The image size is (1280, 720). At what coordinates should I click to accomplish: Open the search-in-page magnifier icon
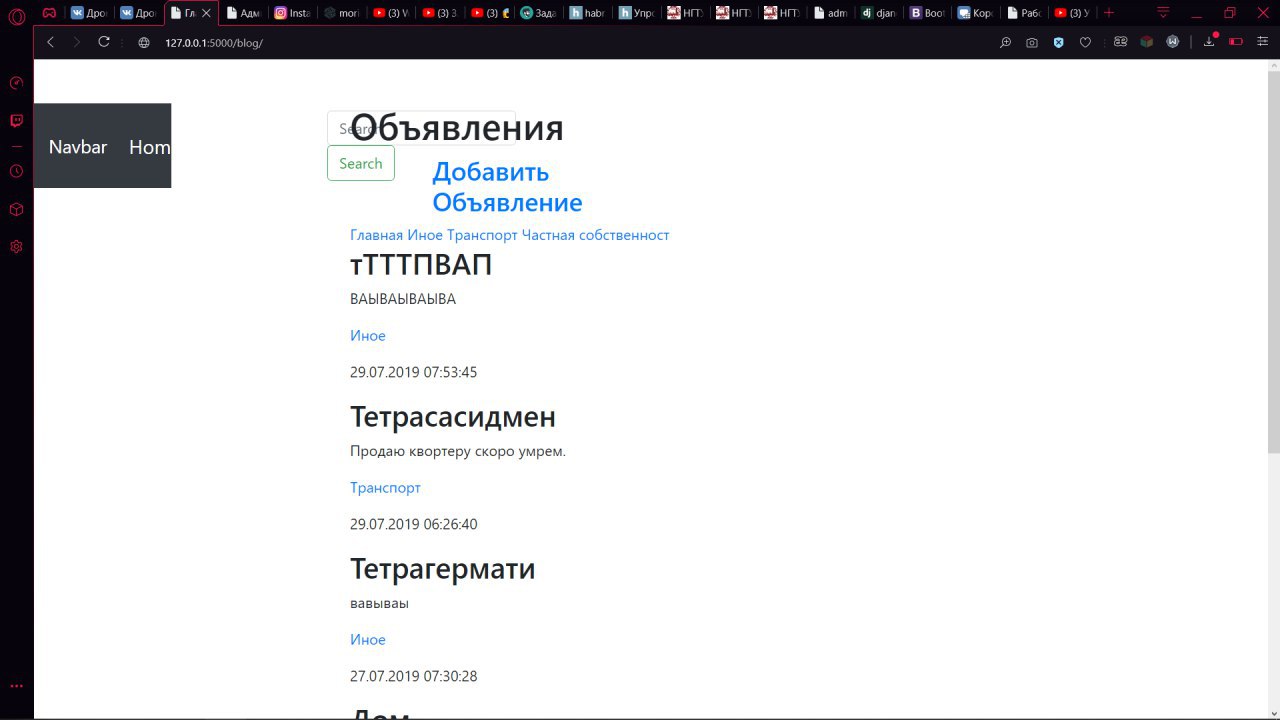pyautogui.click(x=1005, y=43)
